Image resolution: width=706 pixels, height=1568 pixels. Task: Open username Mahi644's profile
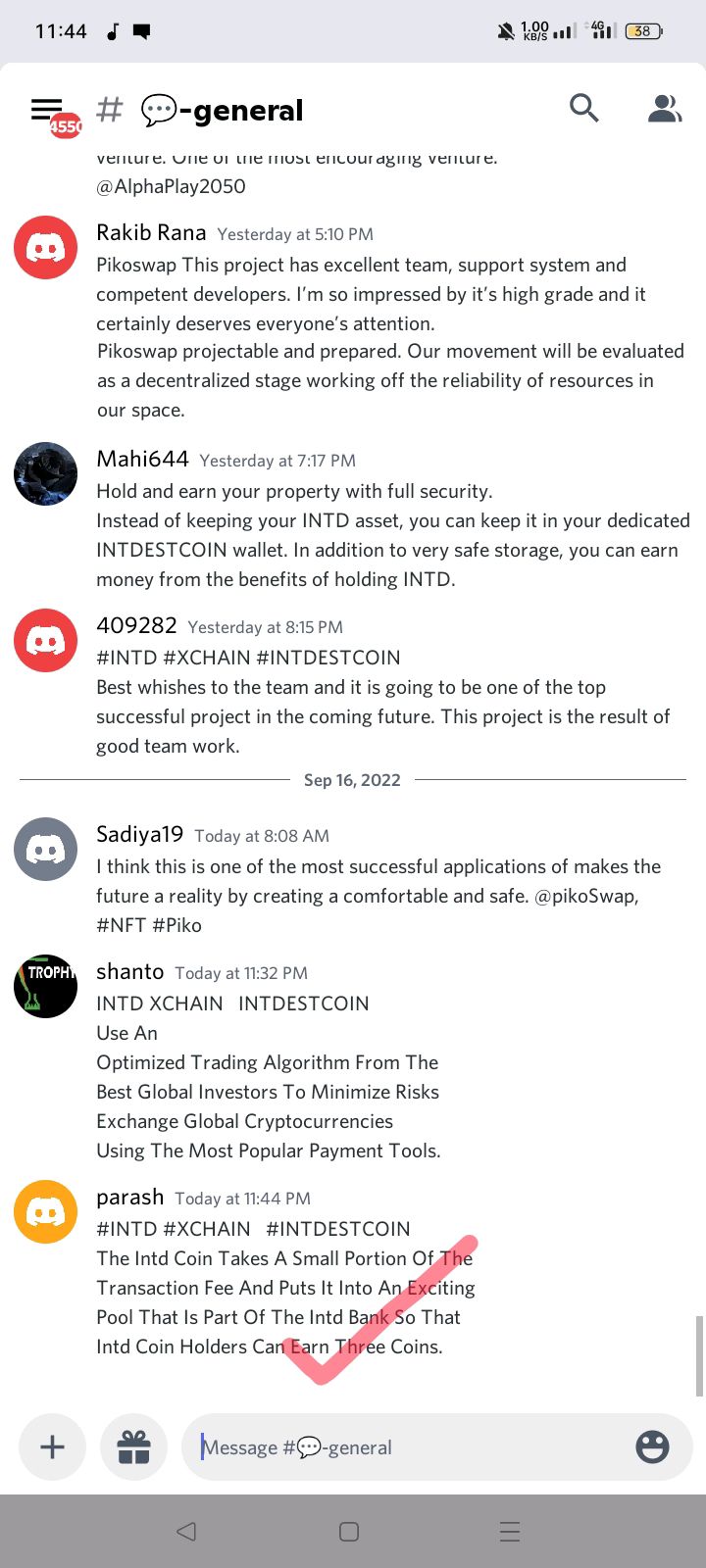pos(142,459)
